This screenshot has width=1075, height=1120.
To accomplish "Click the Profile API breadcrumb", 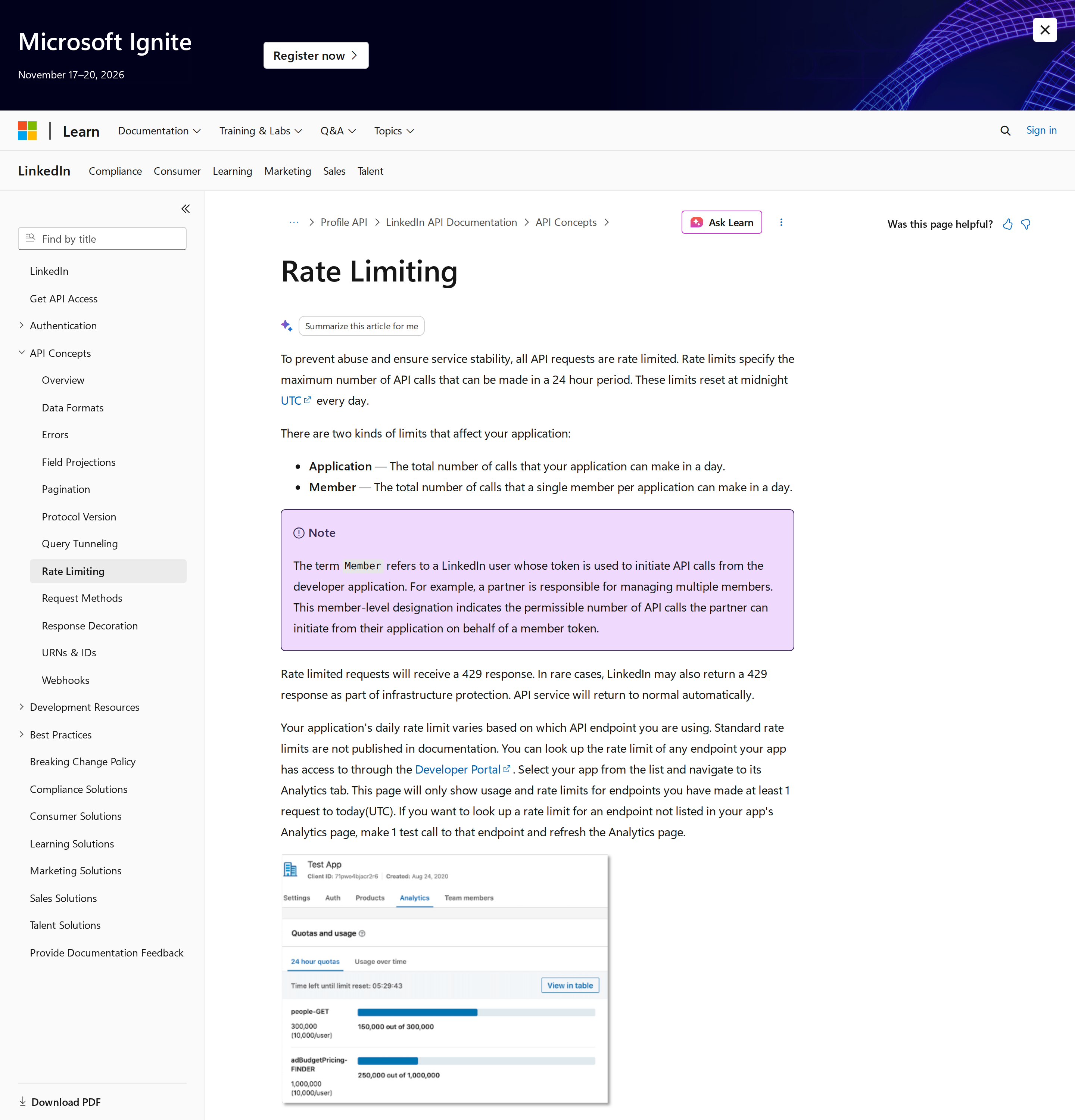I will point(343,222).
